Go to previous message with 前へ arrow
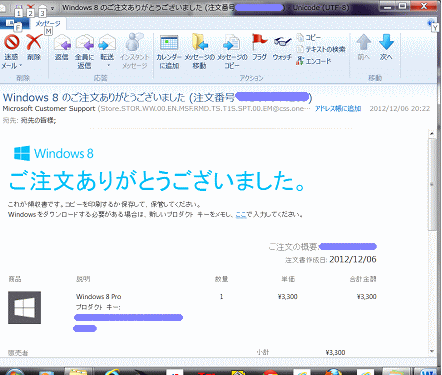Screen dimensions: 442x375 363,42
